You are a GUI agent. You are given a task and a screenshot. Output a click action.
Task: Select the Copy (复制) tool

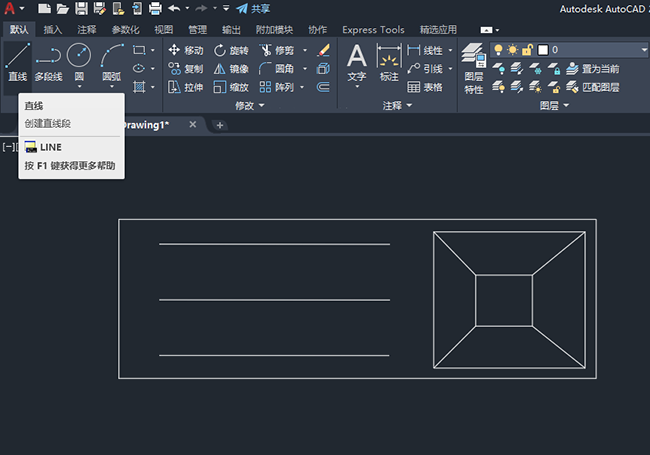[x=185, y=69]
